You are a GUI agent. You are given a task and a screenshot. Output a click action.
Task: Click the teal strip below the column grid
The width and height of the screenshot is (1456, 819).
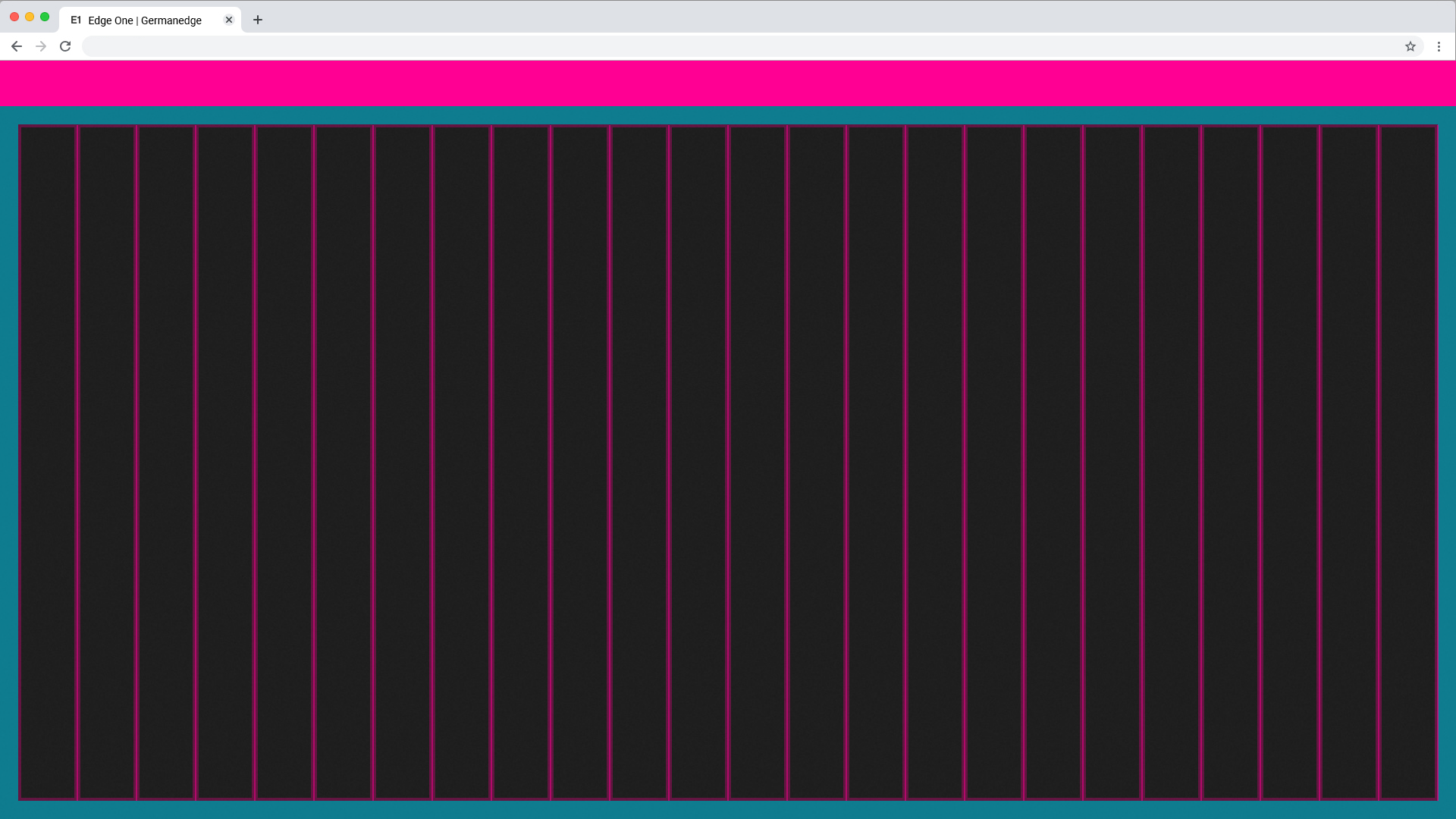tap(728, 810)
